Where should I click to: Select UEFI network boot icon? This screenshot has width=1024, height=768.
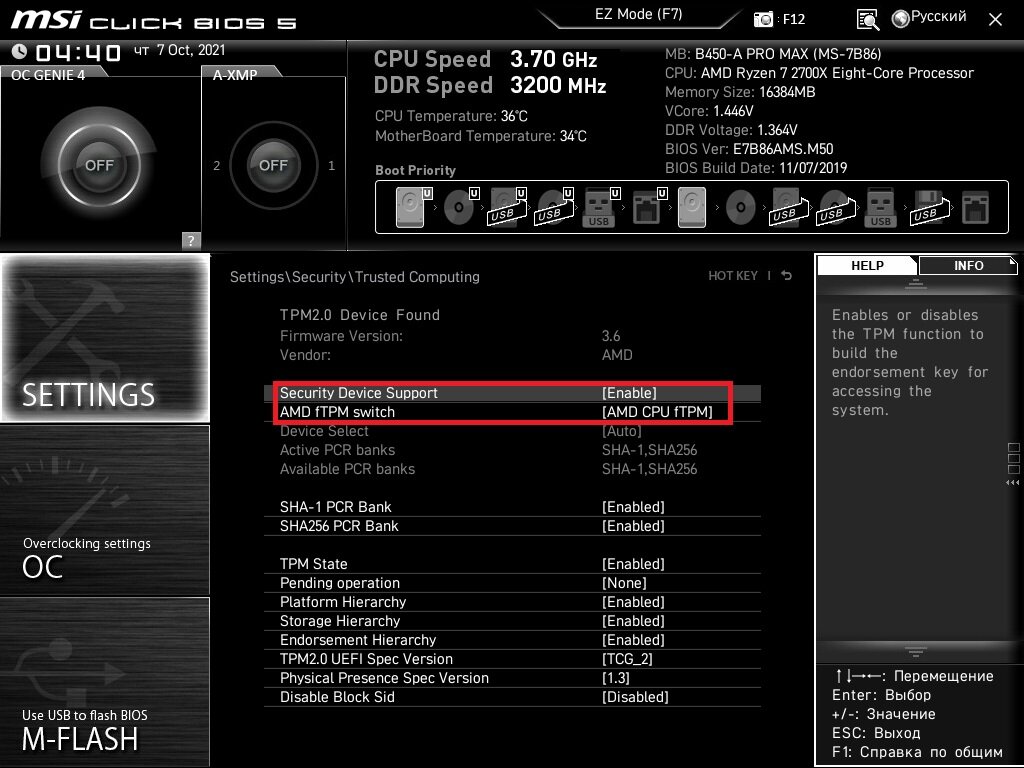coord(649,207)
